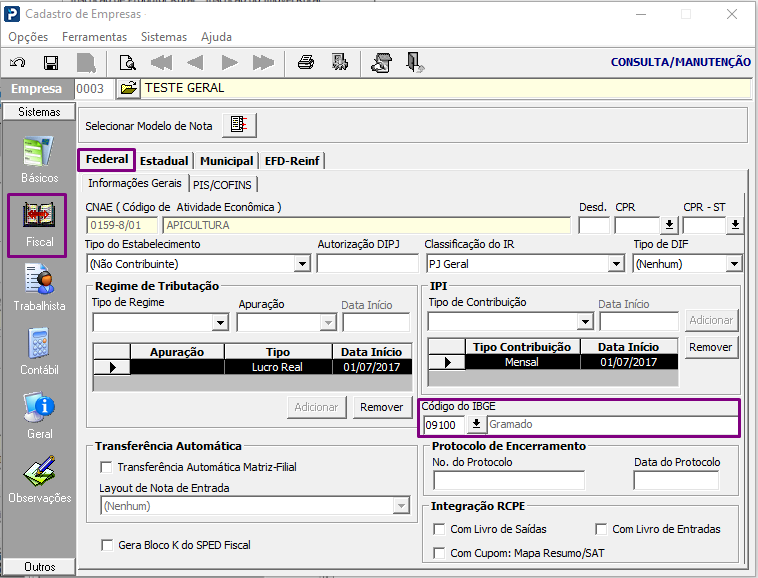Click Remover button in IPI group
This screenshot has height=578, width=758.
click(711, 347)
